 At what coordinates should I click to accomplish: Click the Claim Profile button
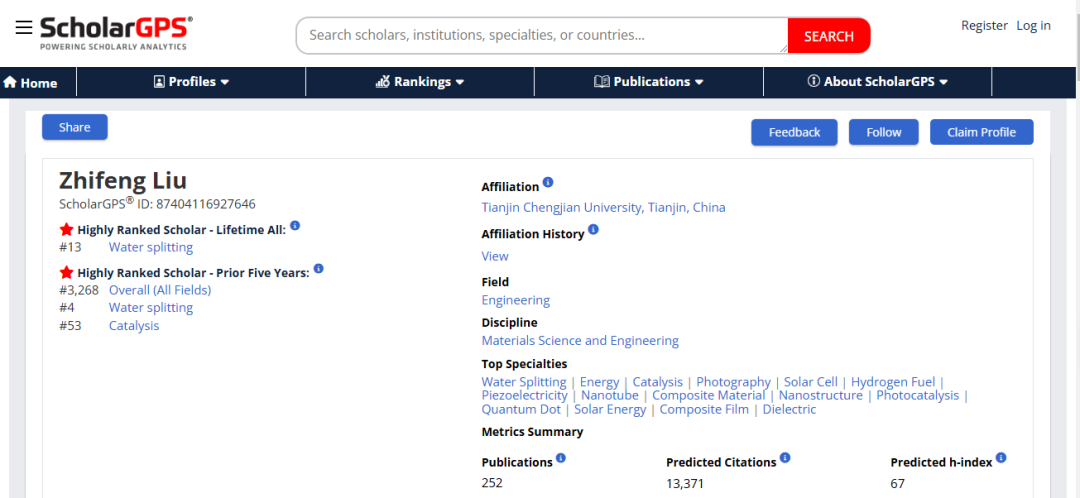(981, 132)
